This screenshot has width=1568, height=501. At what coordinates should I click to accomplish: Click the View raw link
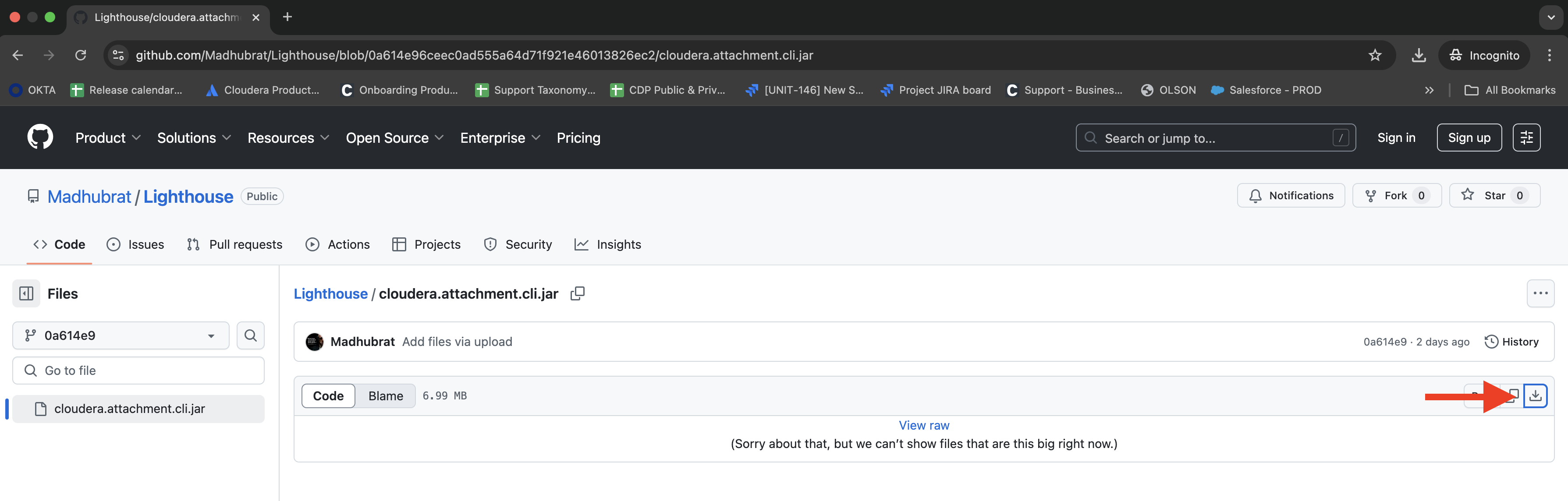point(923,425)
